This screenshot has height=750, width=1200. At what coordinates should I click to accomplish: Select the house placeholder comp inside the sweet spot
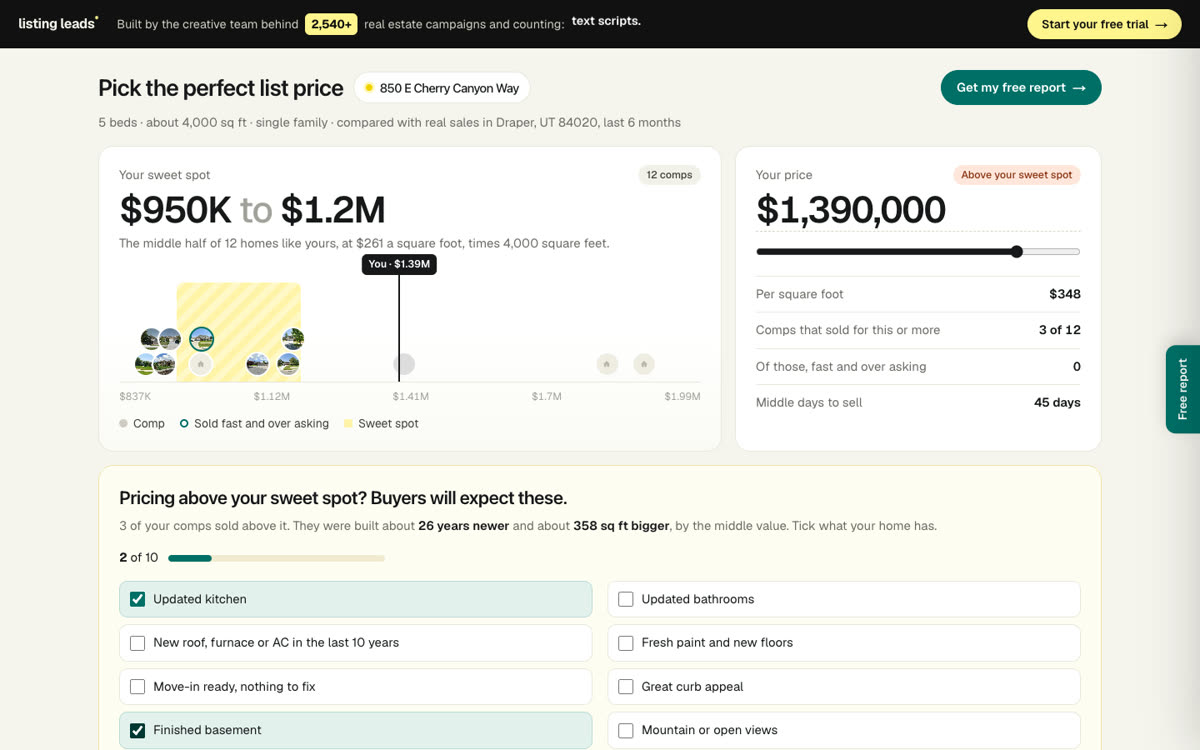point(201,364)
